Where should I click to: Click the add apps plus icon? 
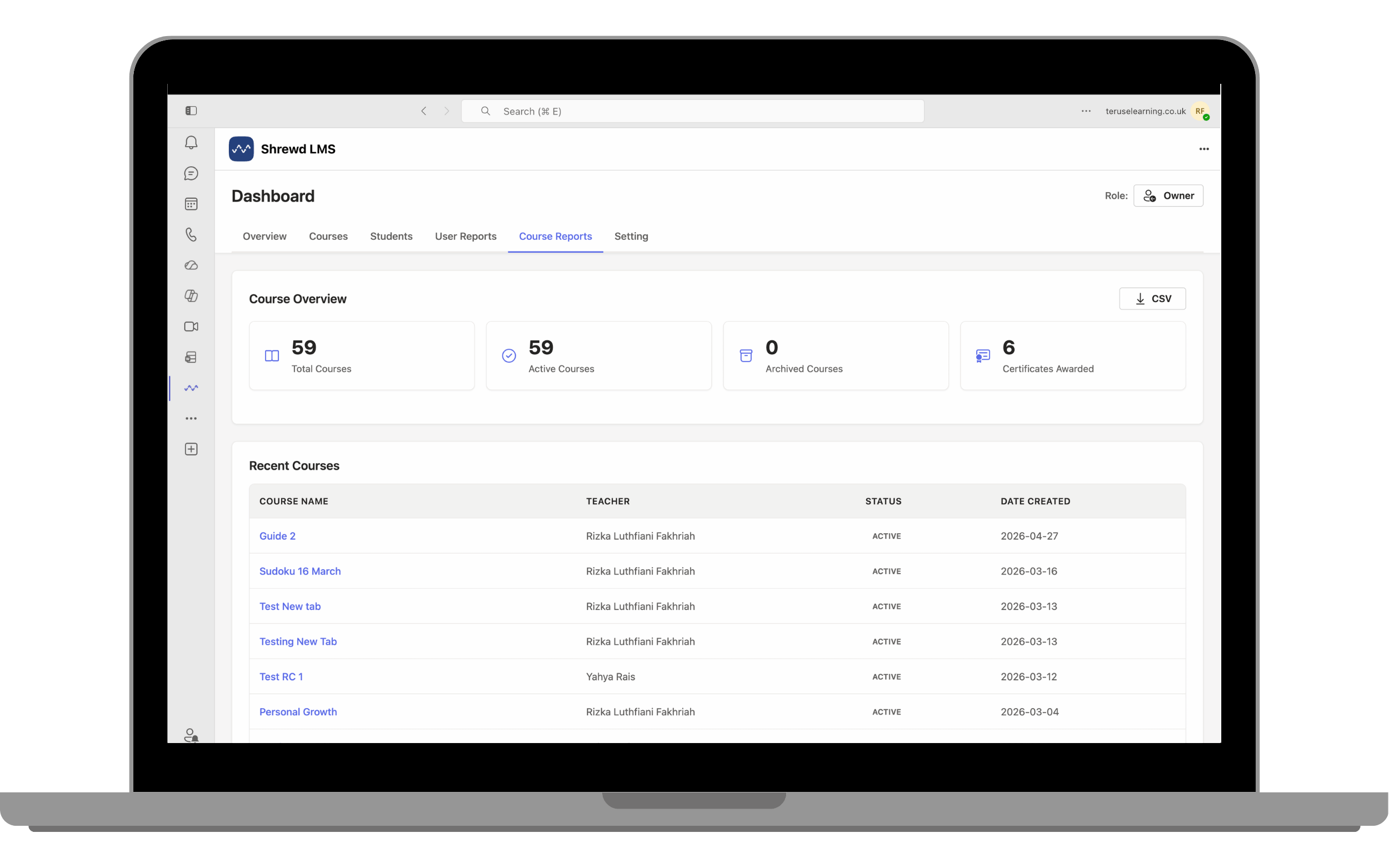pyautogui.click(x=191, y=449)
